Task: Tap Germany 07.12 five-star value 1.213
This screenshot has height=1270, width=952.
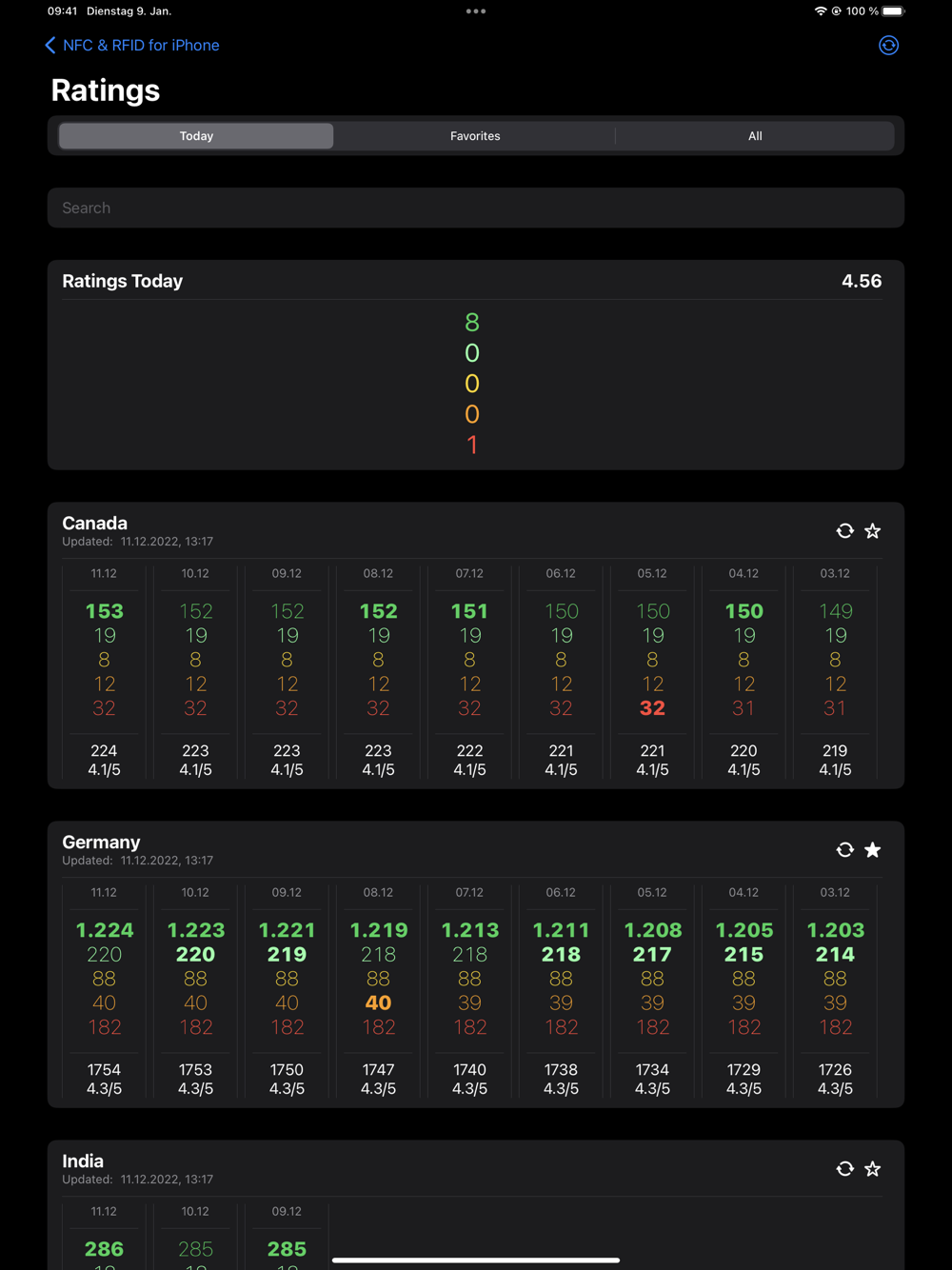Action: [469, 930]
